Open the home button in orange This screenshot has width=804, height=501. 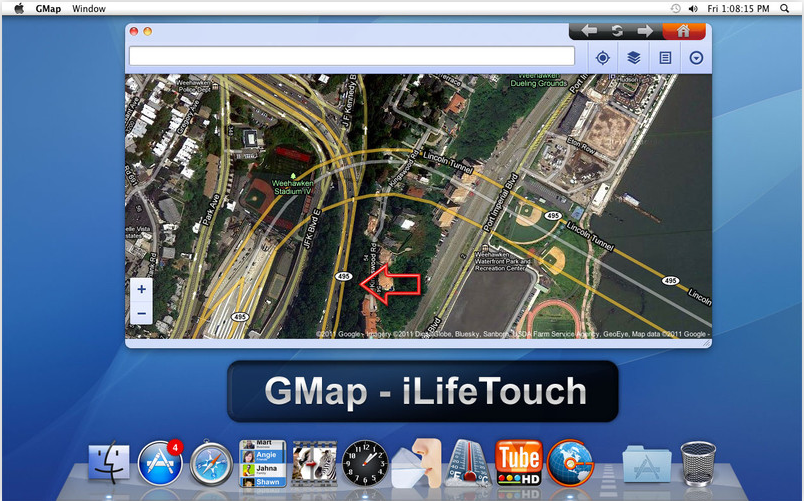684,31
